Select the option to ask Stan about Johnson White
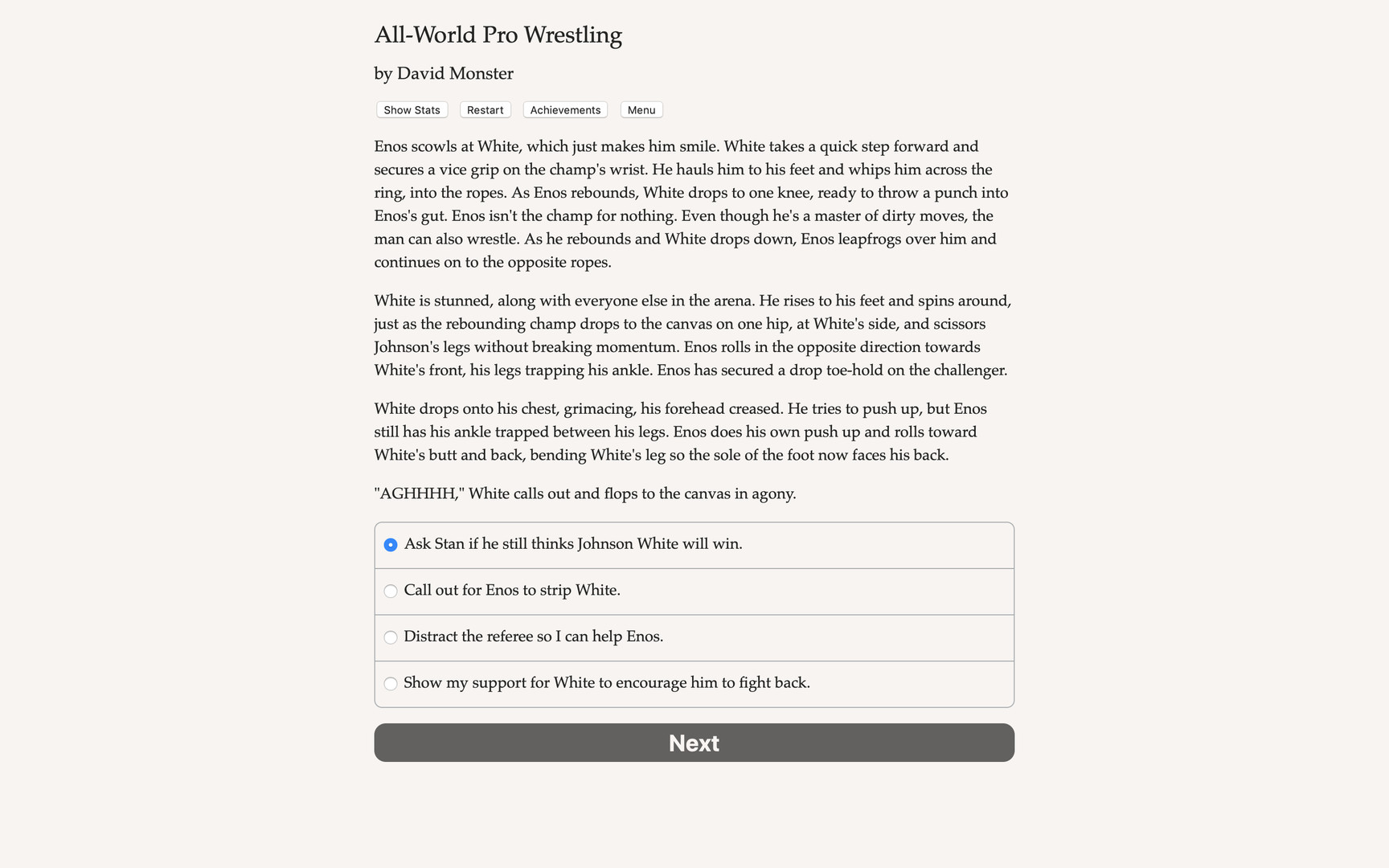The height and width of the screenshot is (868, 1389). coord(572,544)
